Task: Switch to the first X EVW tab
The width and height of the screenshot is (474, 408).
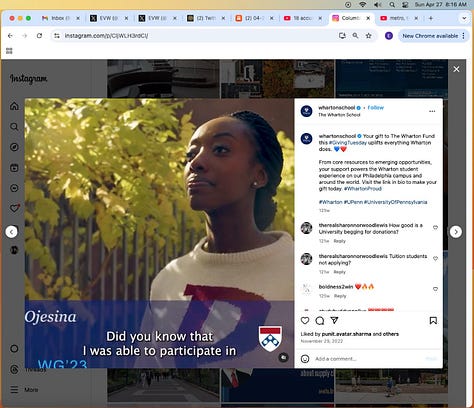Action: click(109, 18)
